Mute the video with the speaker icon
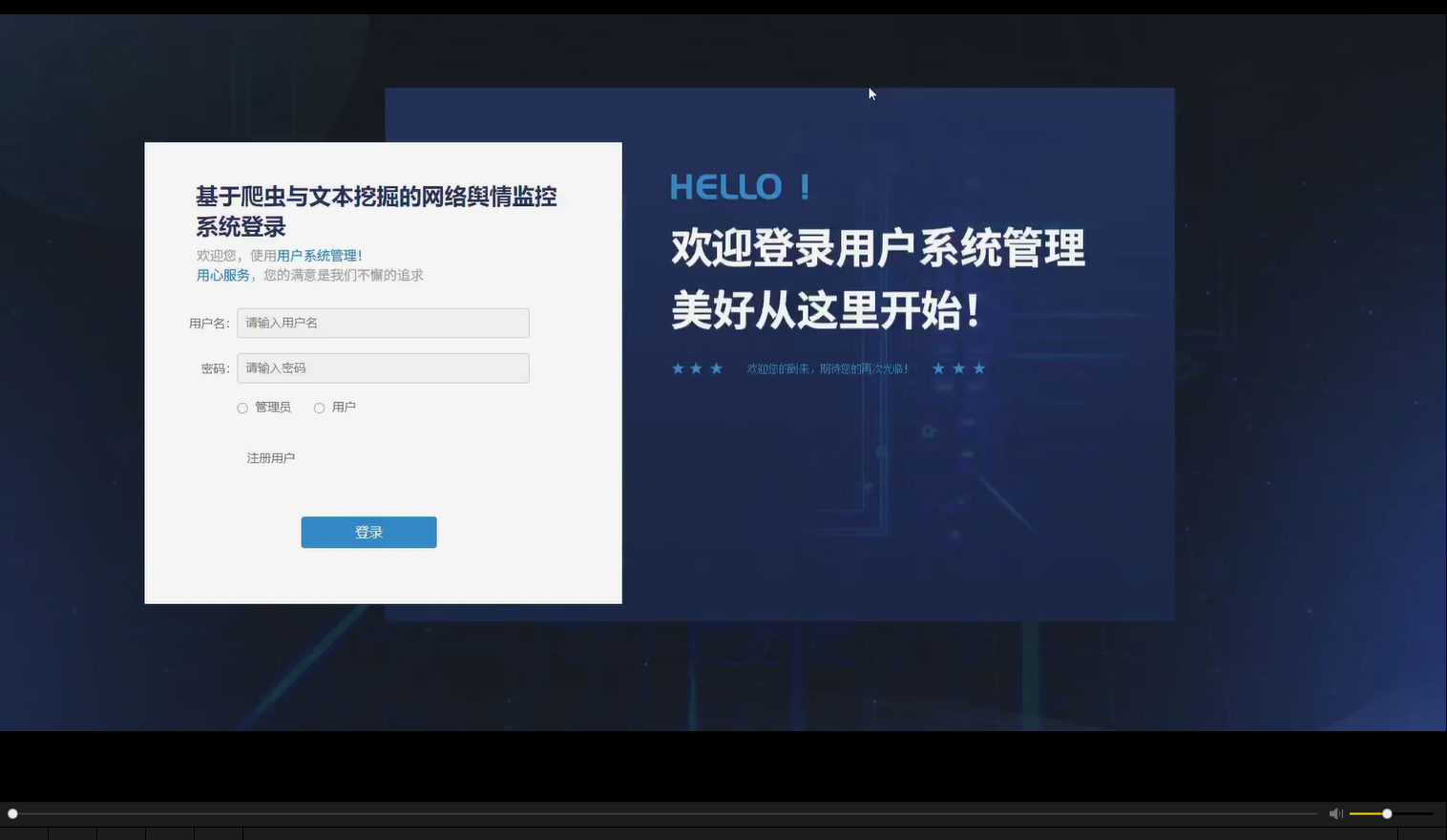 click(1335, 813)
